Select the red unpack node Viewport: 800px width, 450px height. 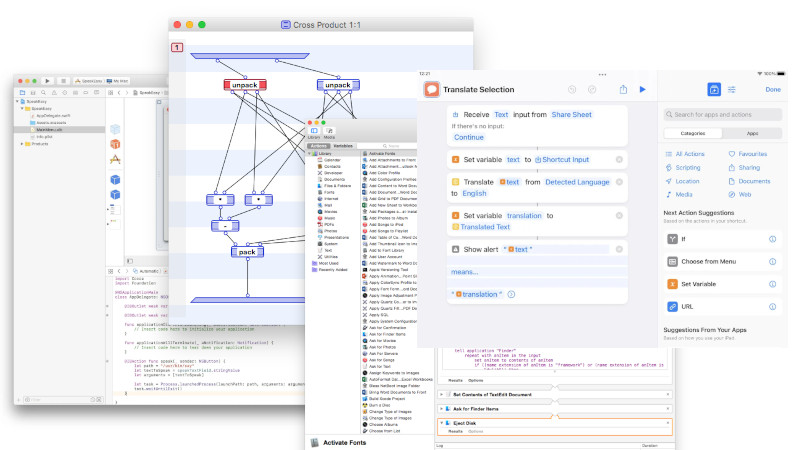pyautogui.click(x=244, y=85)
